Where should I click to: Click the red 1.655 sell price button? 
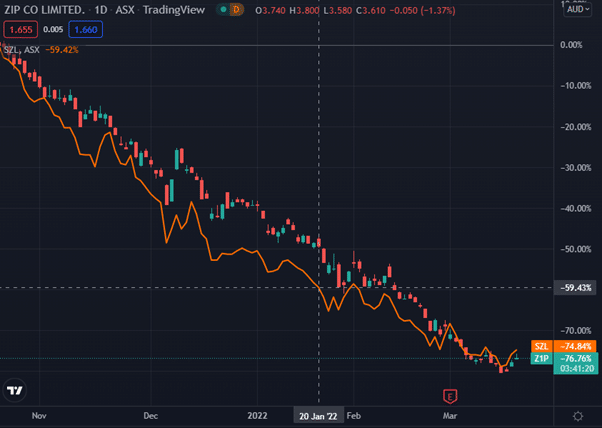click(x=21, y=30)
